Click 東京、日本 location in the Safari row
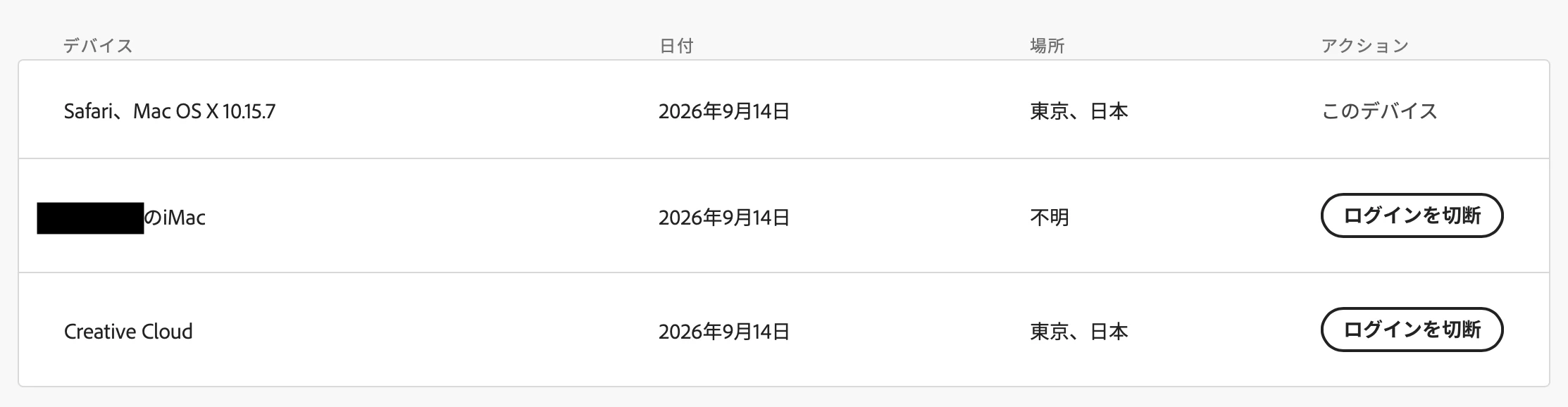This screenshot has width=1568, height=407. [x=1079, y=111]
